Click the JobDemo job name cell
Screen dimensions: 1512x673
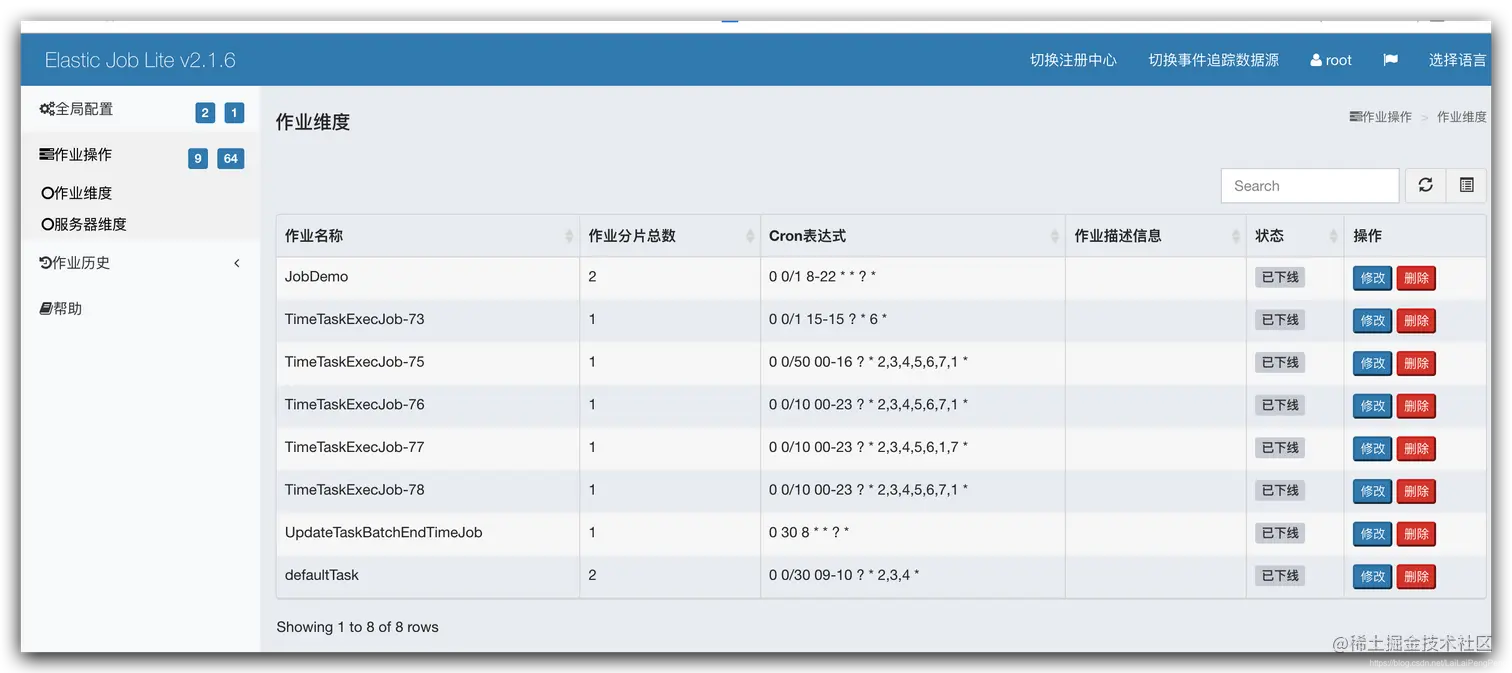click(x=428, y=277)
